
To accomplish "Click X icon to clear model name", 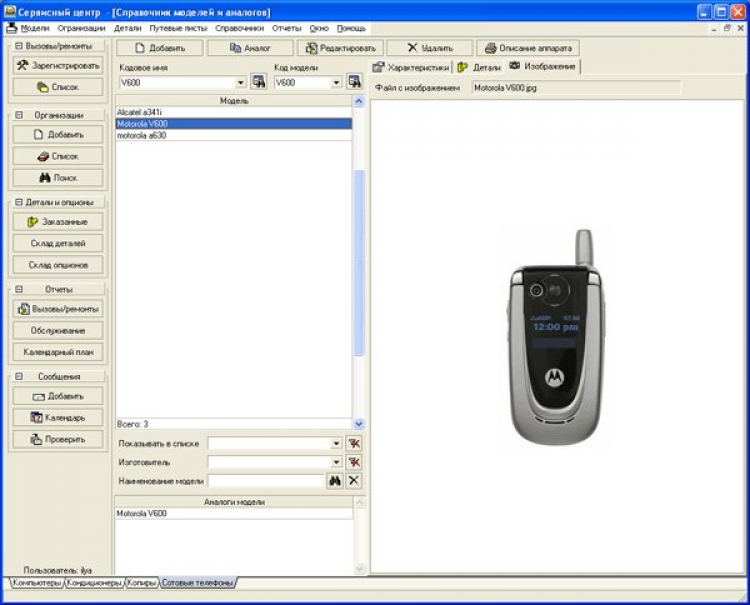I will (354, 481).
